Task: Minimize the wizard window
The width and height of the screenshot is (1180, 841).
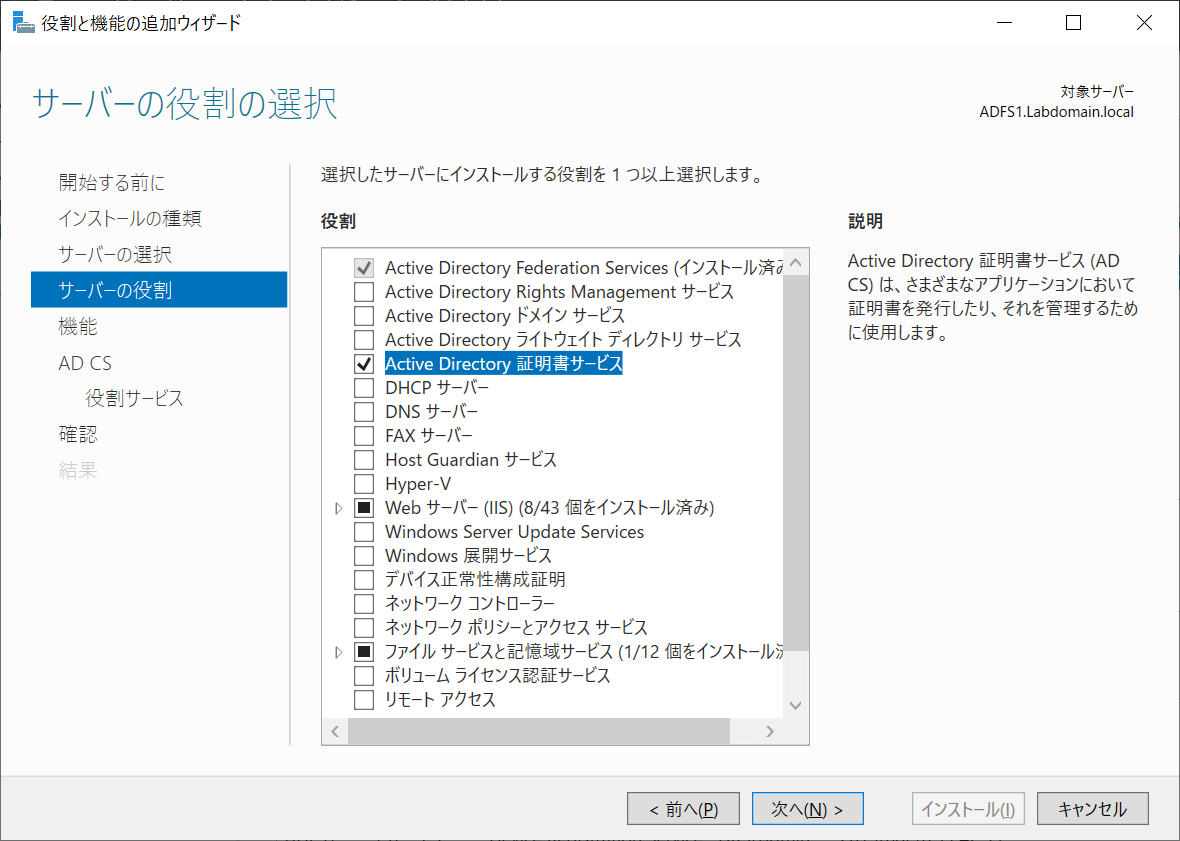Action: pos(1004,23)
